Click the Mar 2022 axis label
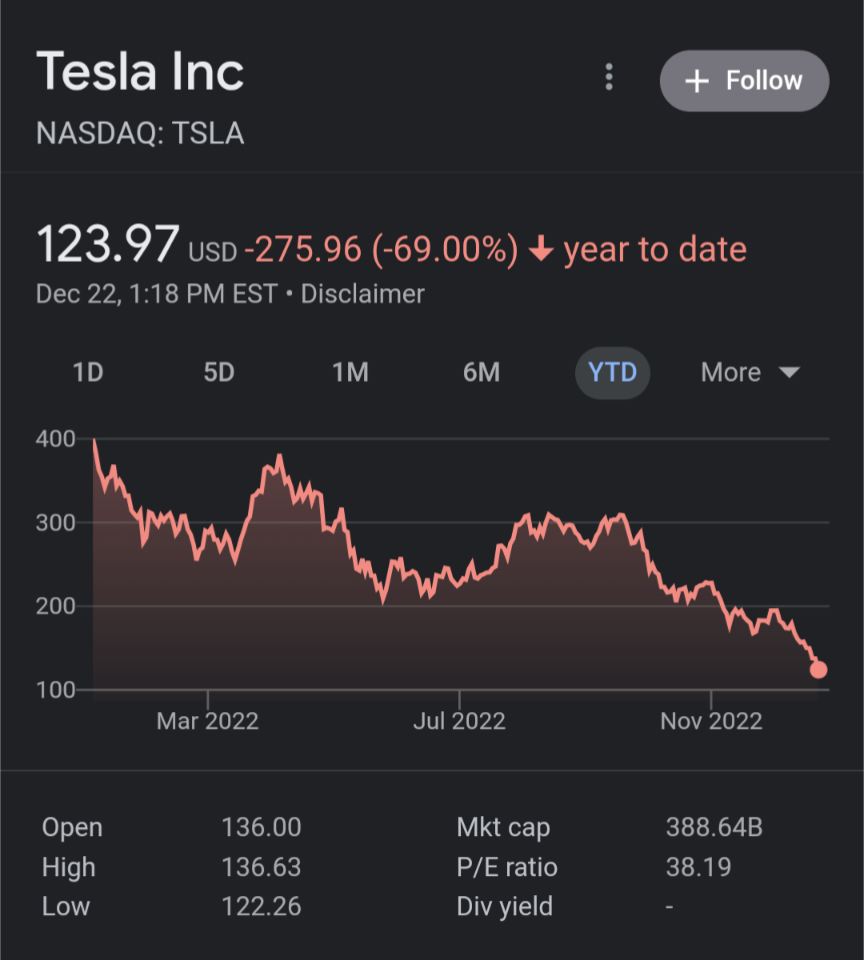Image resolution: width=864 pixels, height=960 pixels. click(x=207, y=721)
